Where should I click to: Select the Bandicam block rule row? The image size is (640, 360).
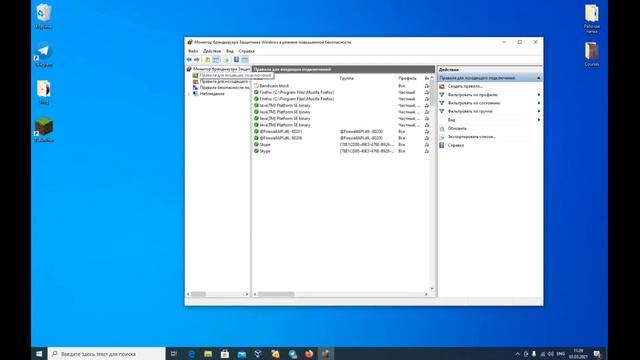[x=341, y=86]
